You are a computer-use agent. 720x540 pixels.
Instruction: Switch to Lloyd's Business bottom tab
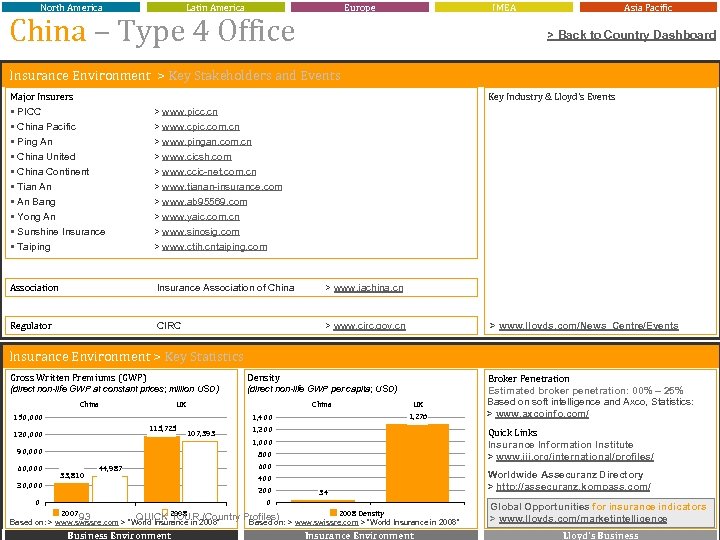tap(601, 535)
